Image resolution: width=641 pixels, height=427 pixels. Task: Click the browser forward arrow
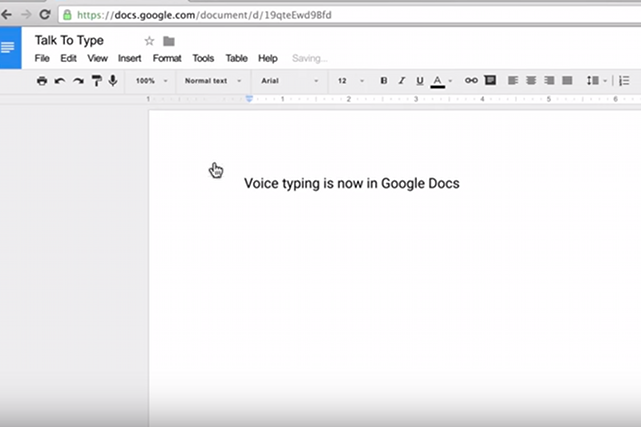pos(26,15)
